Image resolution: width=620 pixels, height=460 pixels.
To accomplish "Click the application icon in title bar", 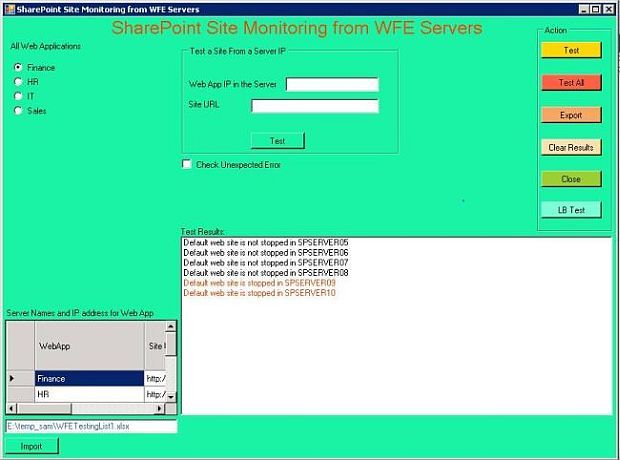I will tap(10, 9).
